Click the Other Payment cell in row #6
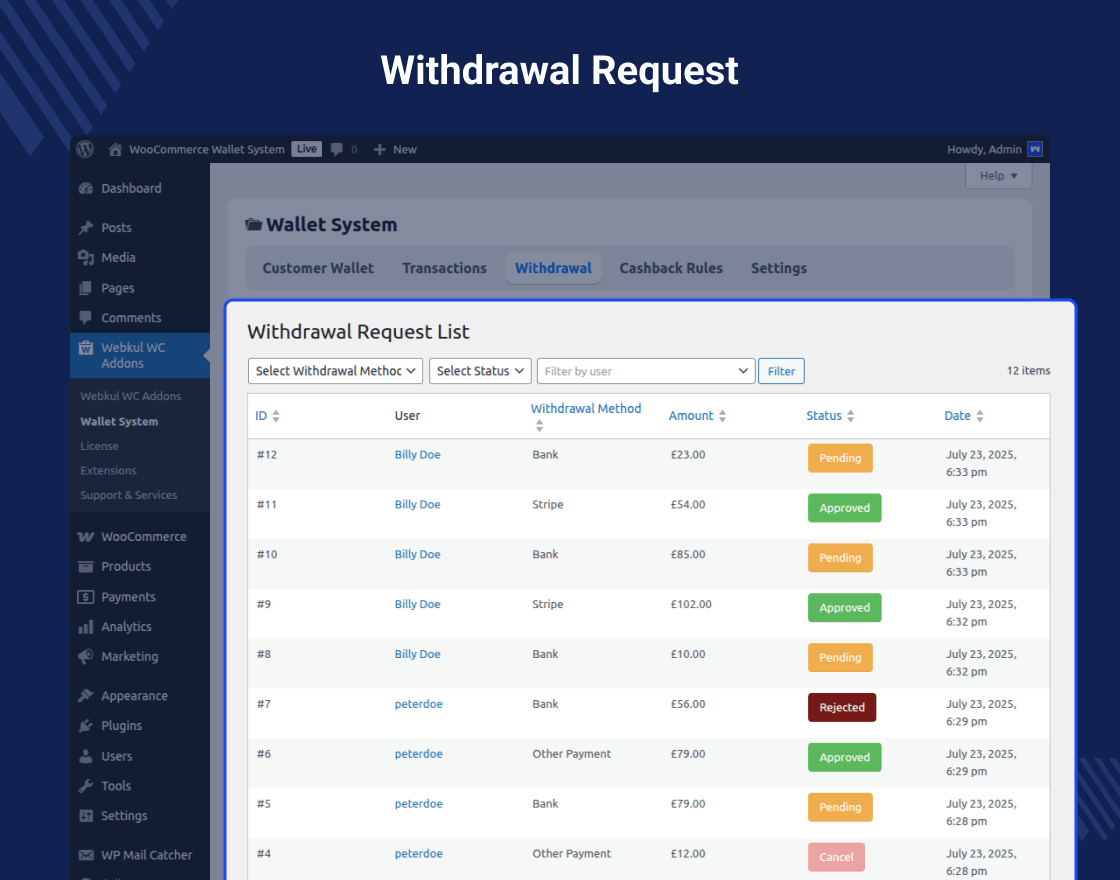 (x=571, y=754)
